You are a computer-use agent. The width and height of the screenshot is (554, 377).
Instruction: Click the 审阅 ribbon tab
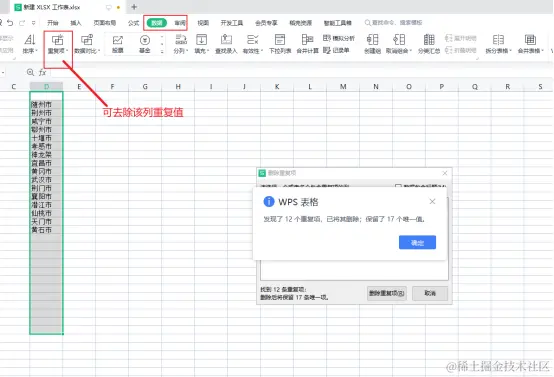click(x=180, y=23)
